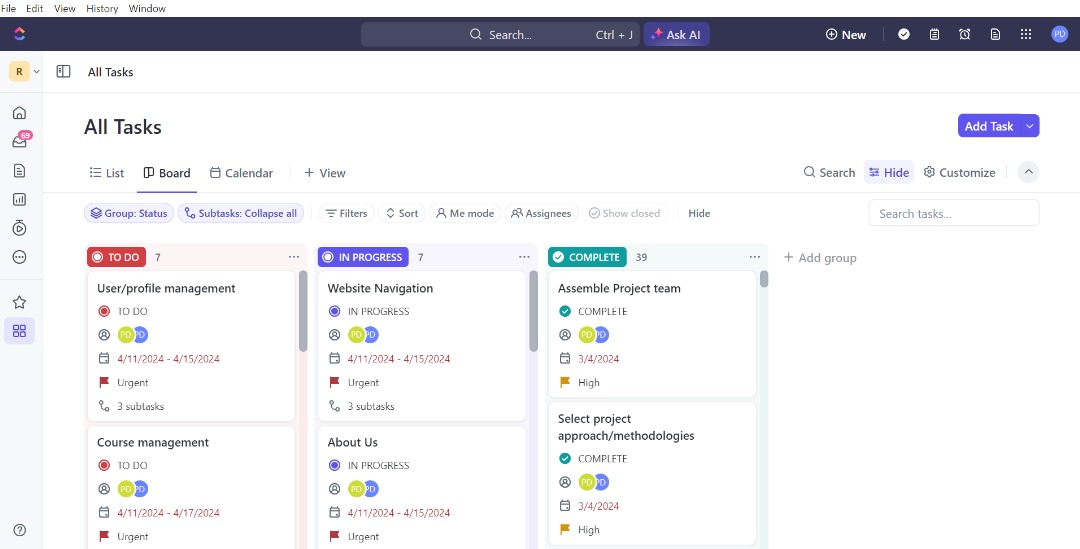
Task: Click the Ask AI button
Action: [x=676, y=34]
